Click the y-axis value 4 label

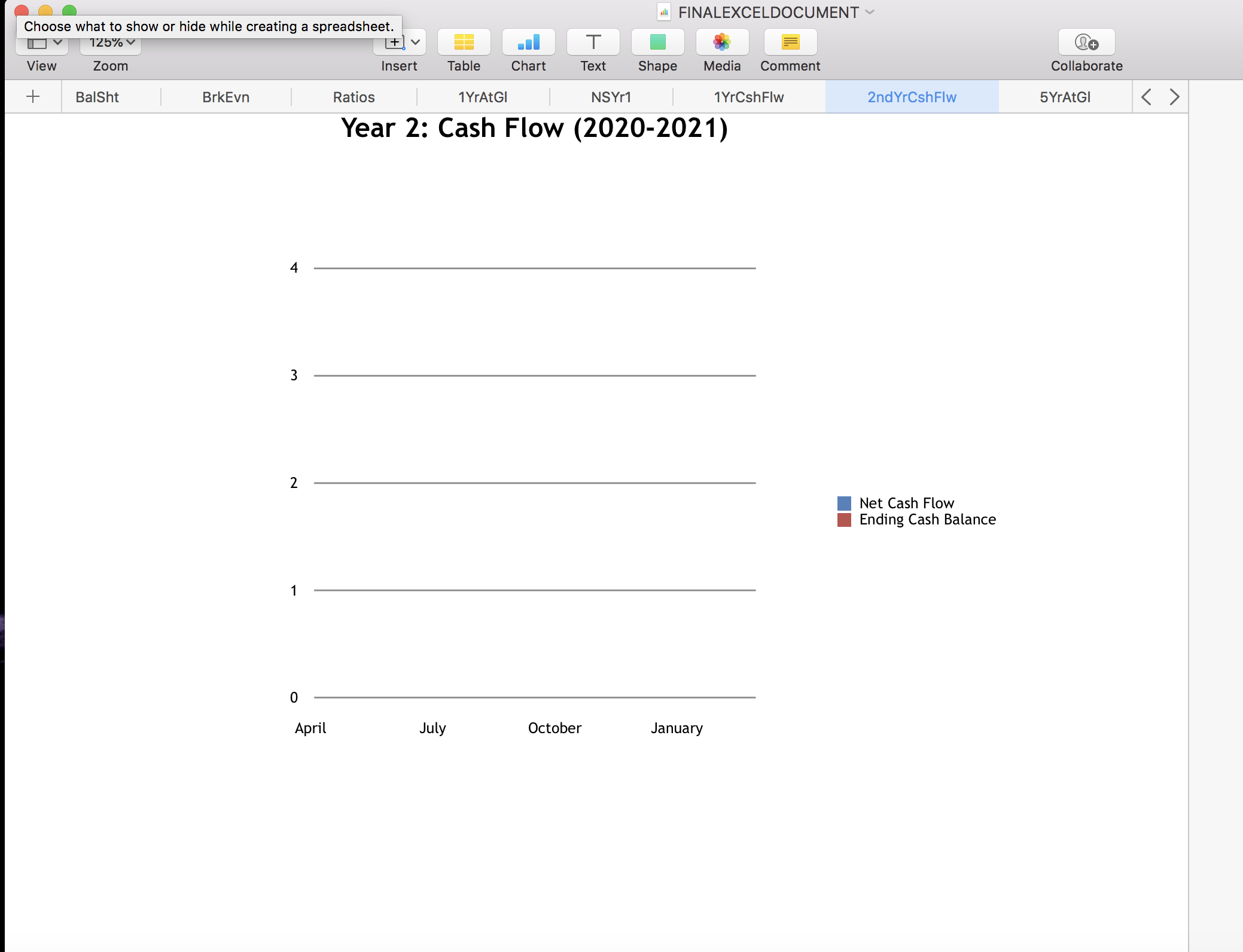click(x=294, y=268)
